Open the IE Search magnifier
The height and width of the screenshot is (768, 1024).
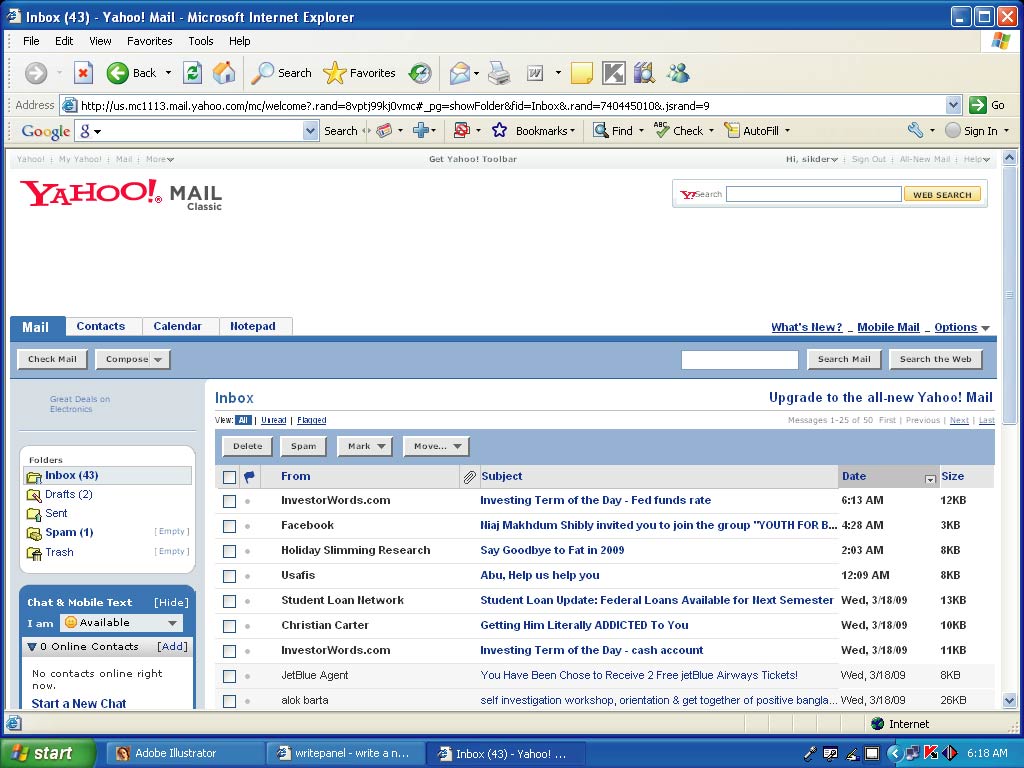263,73
